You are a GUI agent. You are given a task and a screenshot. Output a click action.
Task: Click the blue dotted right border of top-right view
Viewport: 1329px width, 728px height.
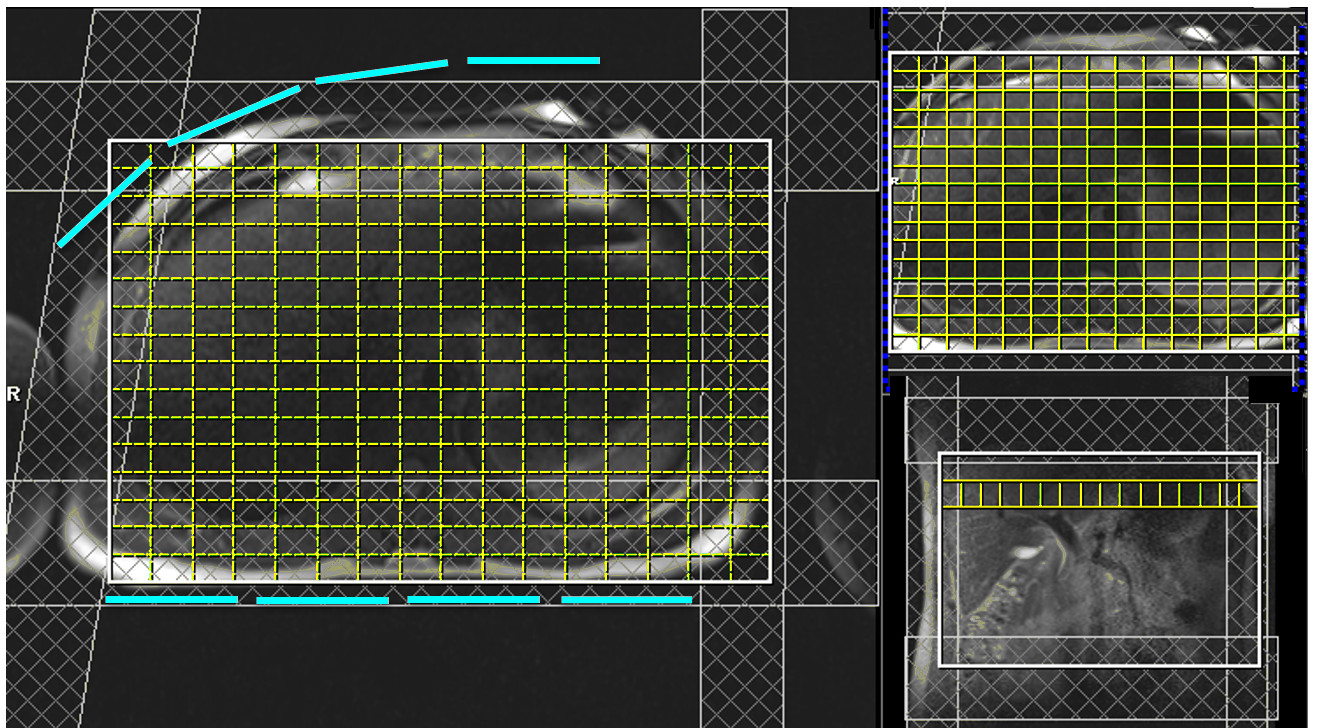coord(1304,200)
